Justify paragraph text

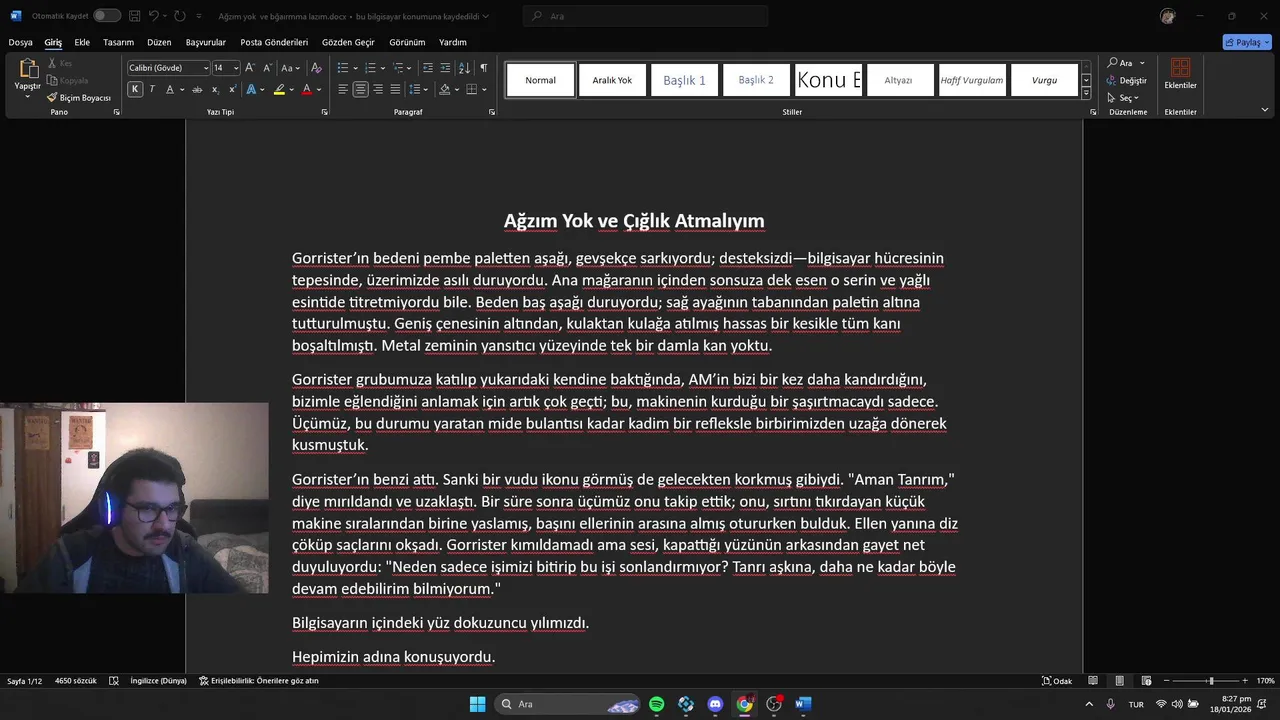pyautogui.click(x=395, y=89)
